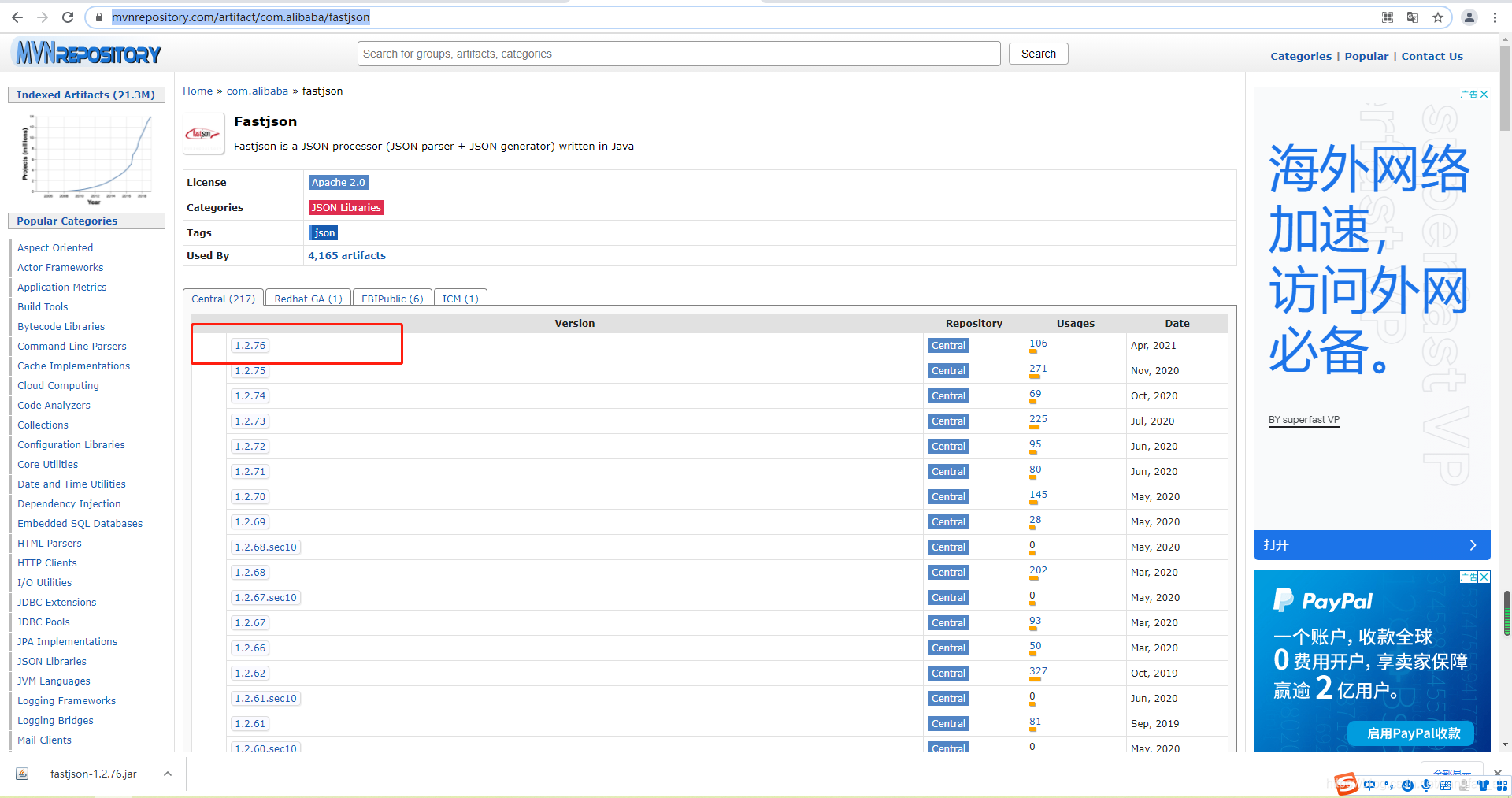Click JSON Libraries category tag

346,207
